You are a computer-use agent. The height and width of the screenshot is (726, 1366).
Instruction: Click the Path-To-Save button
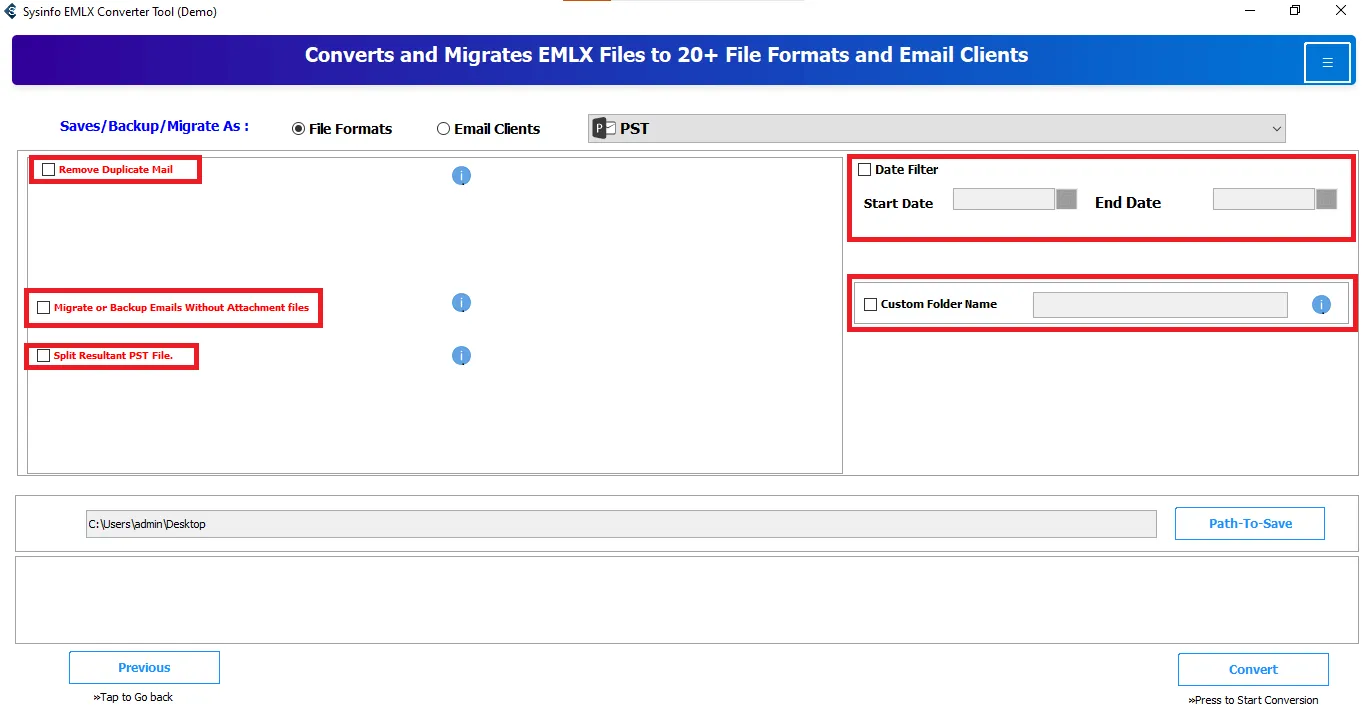[x=1250, y=524]
